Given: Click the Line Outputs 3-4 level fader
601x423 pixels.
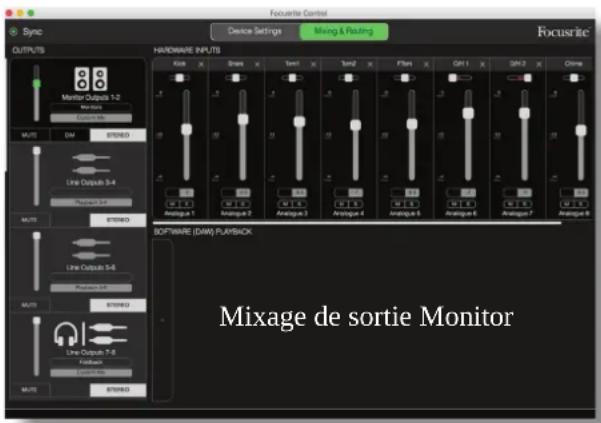Looking at the screenshot, I should [x=36, y=151].
